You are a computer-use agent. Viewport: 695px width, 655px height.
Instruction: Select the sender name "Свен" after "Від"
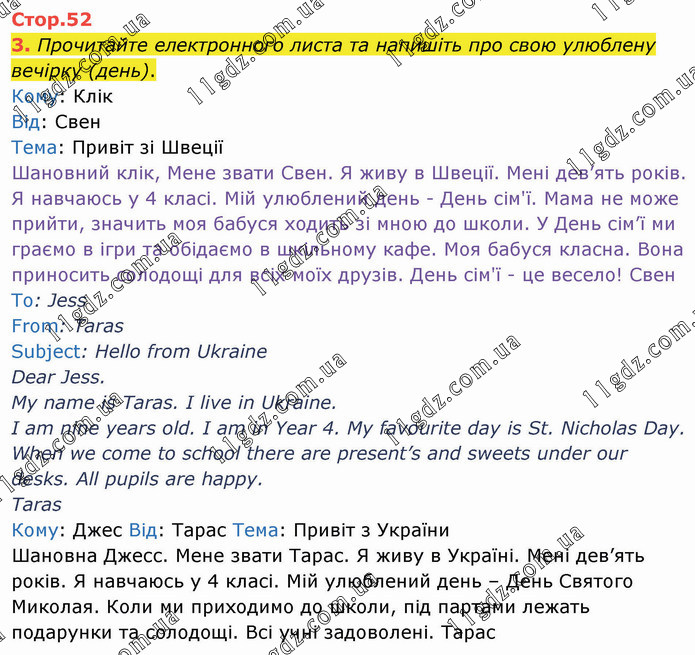point(77,122)
